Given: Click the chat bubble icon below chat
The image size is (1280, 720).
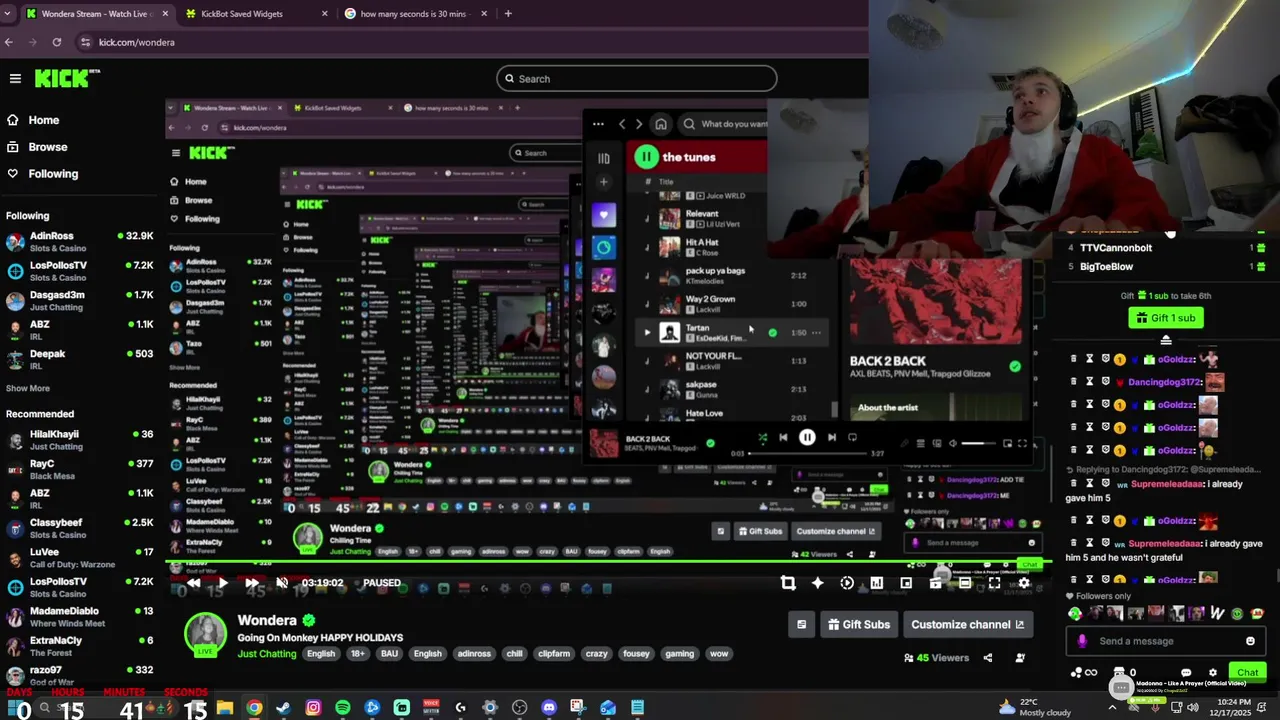Looking at the screenshot, I should click(x=1186, y=673).
